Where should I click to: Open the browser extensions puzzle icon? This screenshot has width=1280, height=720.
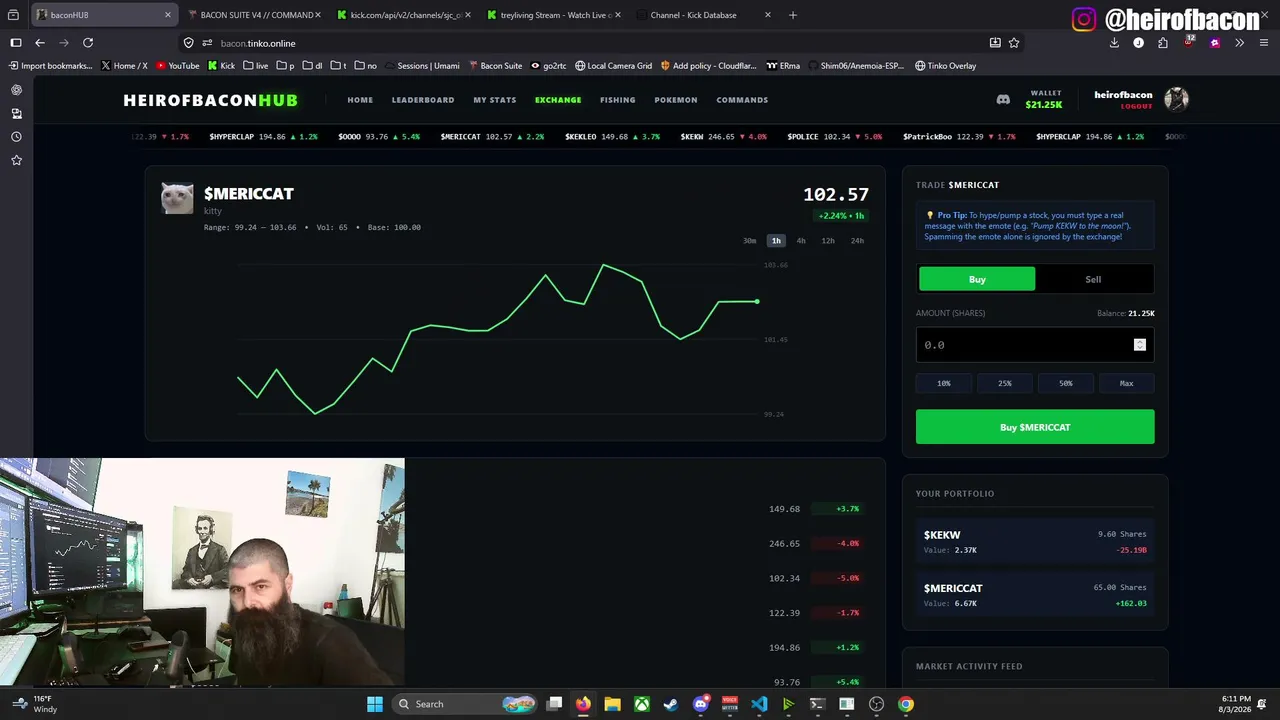pyautogui.click(x=1163, y=43)
